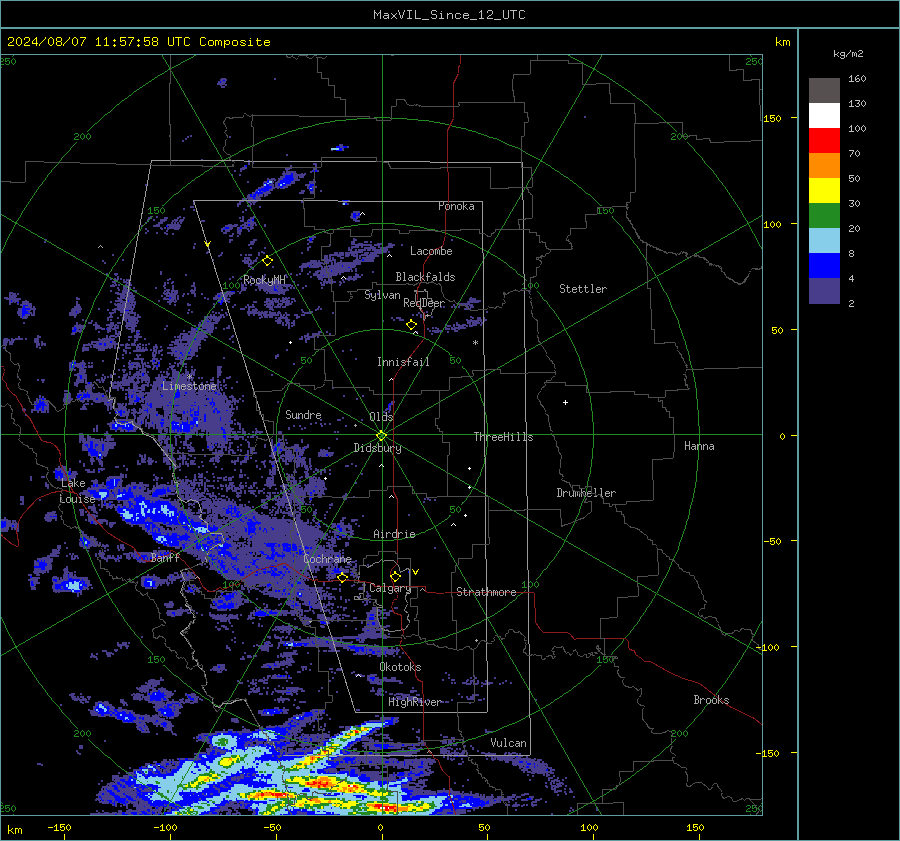
Task: Click the ThreeHills label
Action: tap(503, 437)
